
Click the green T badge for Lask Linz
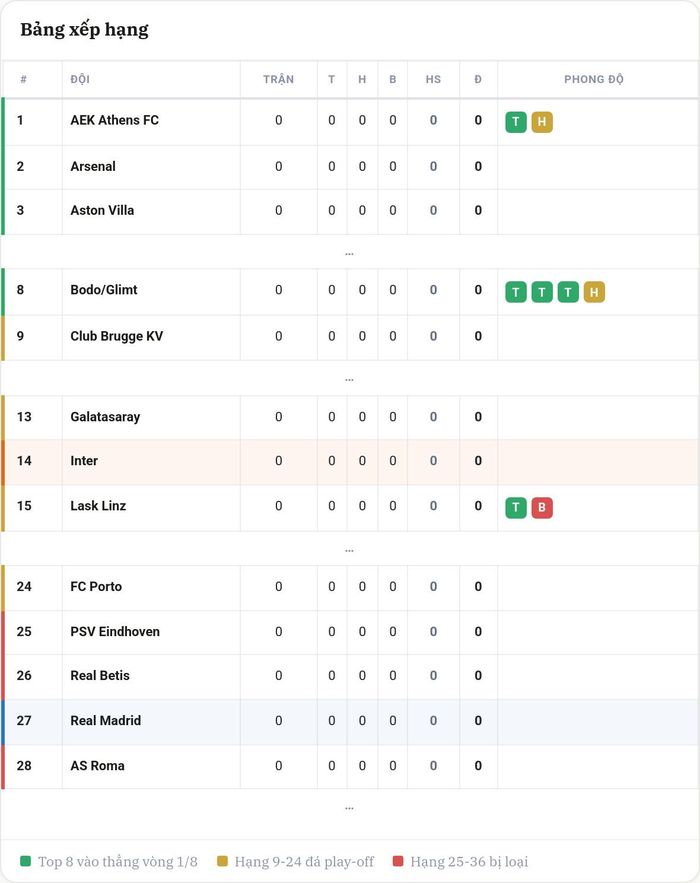tap(516, 507)
